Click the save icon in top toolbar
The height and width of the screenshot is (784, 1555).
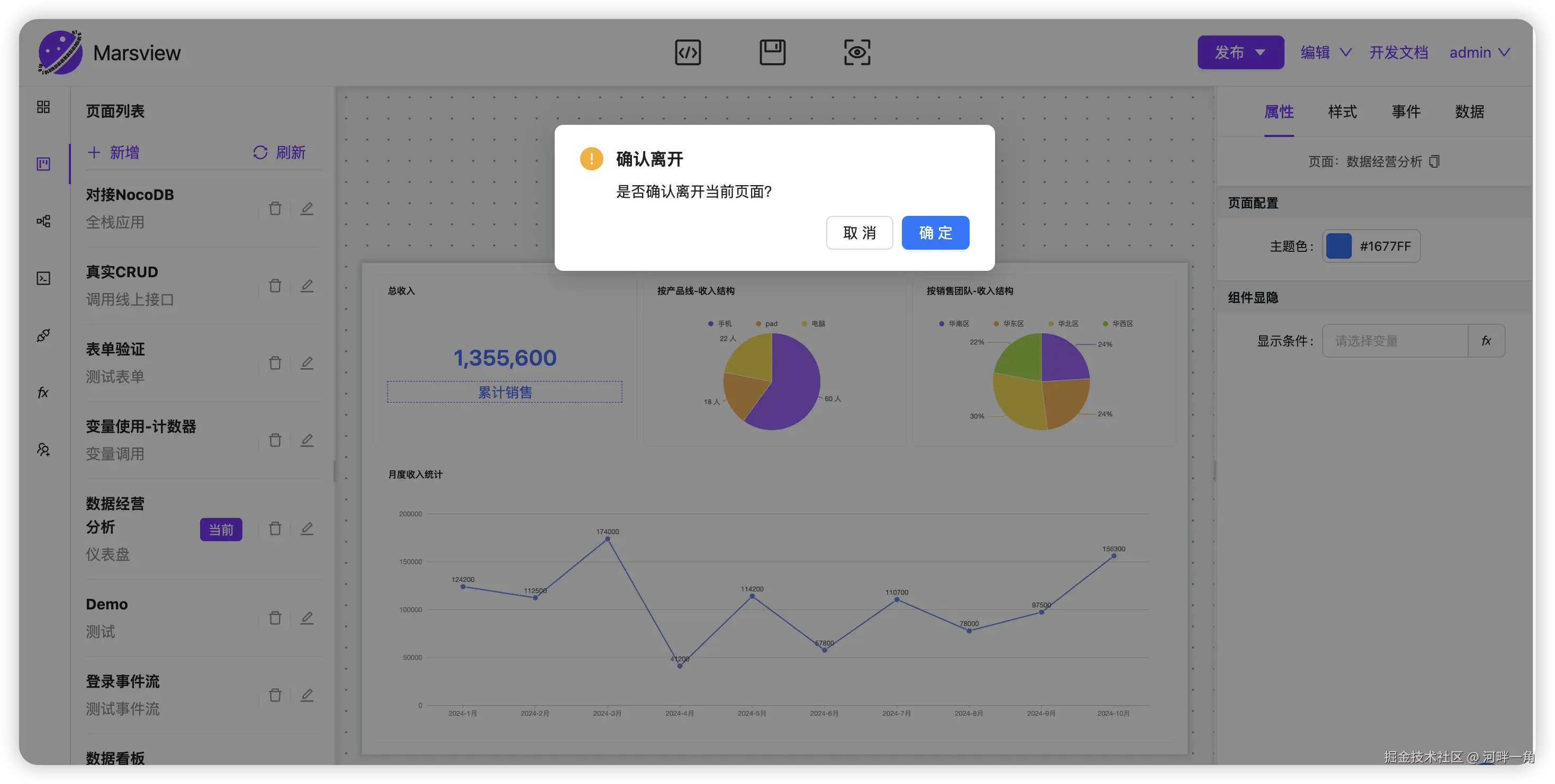[x=772, y=52]
